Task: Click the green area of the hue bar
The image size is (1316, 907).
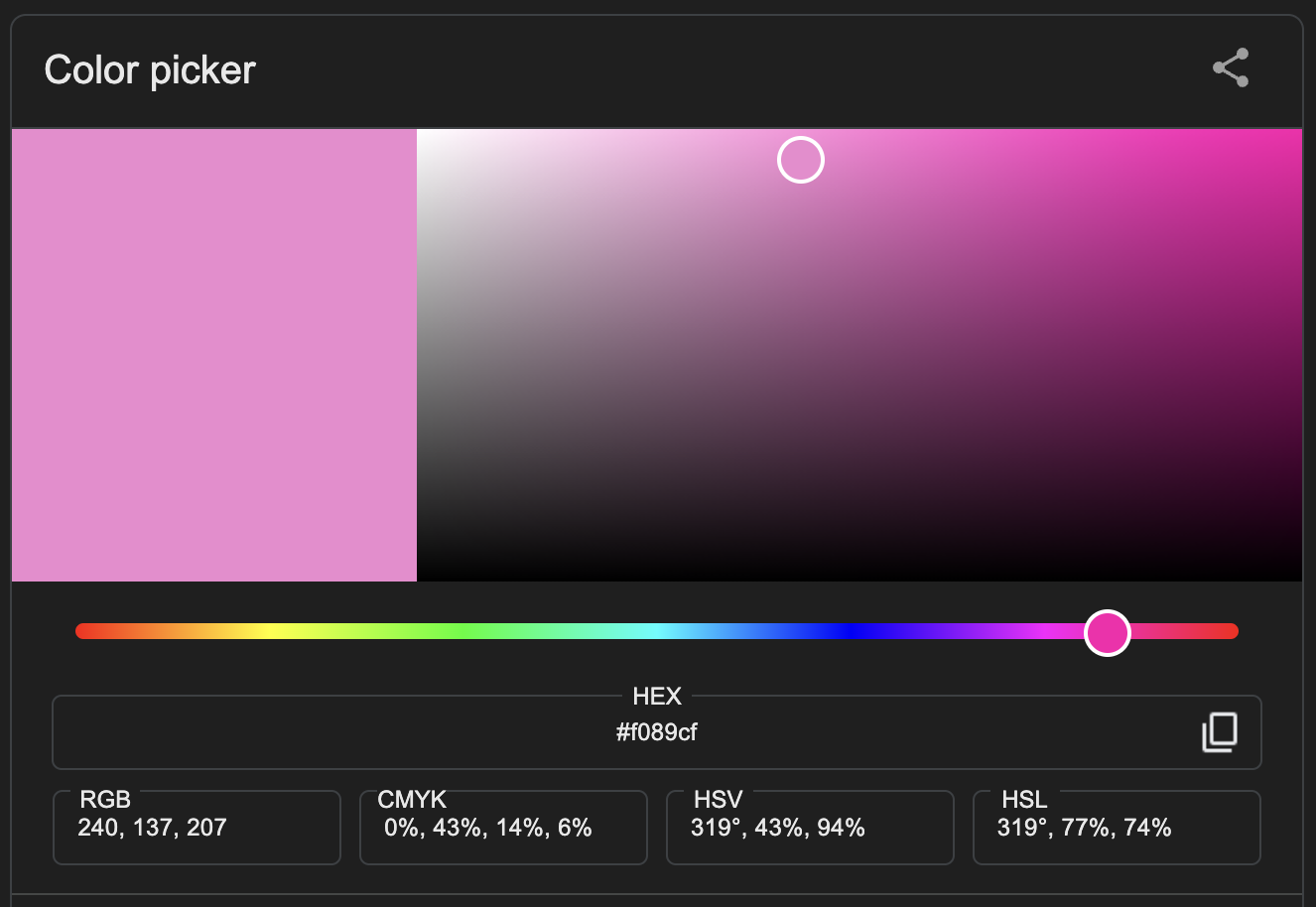Action: pyautogui.click(x=466, y=631)
